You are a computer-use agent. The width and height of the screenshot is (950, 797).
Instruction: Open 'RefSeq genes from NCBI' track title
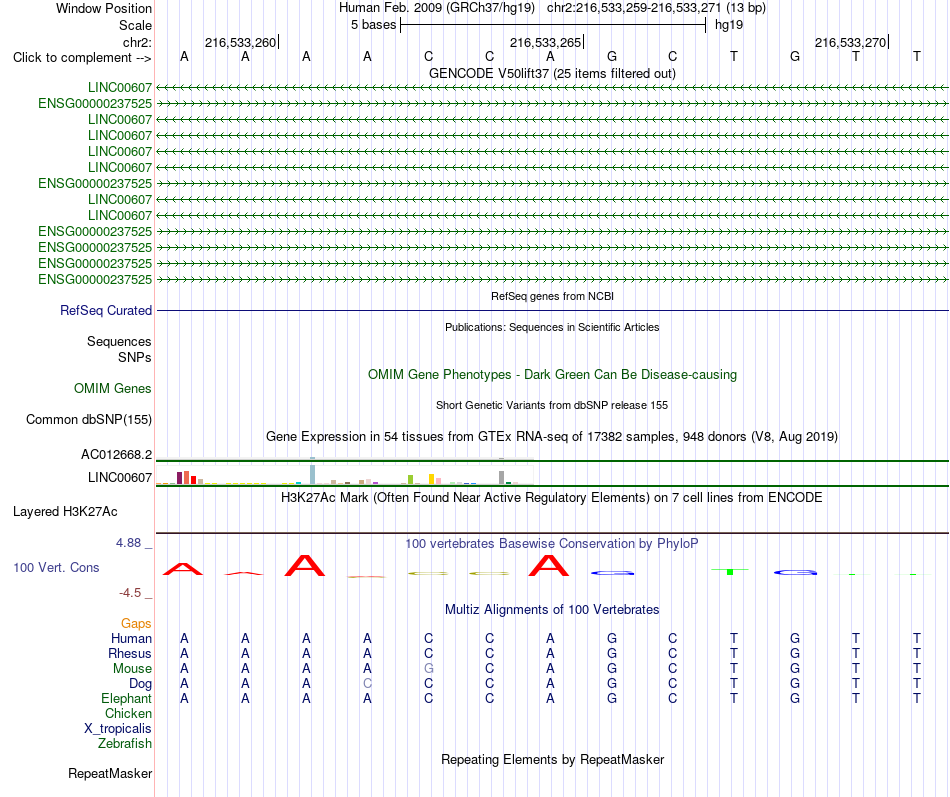click(552, 296)
